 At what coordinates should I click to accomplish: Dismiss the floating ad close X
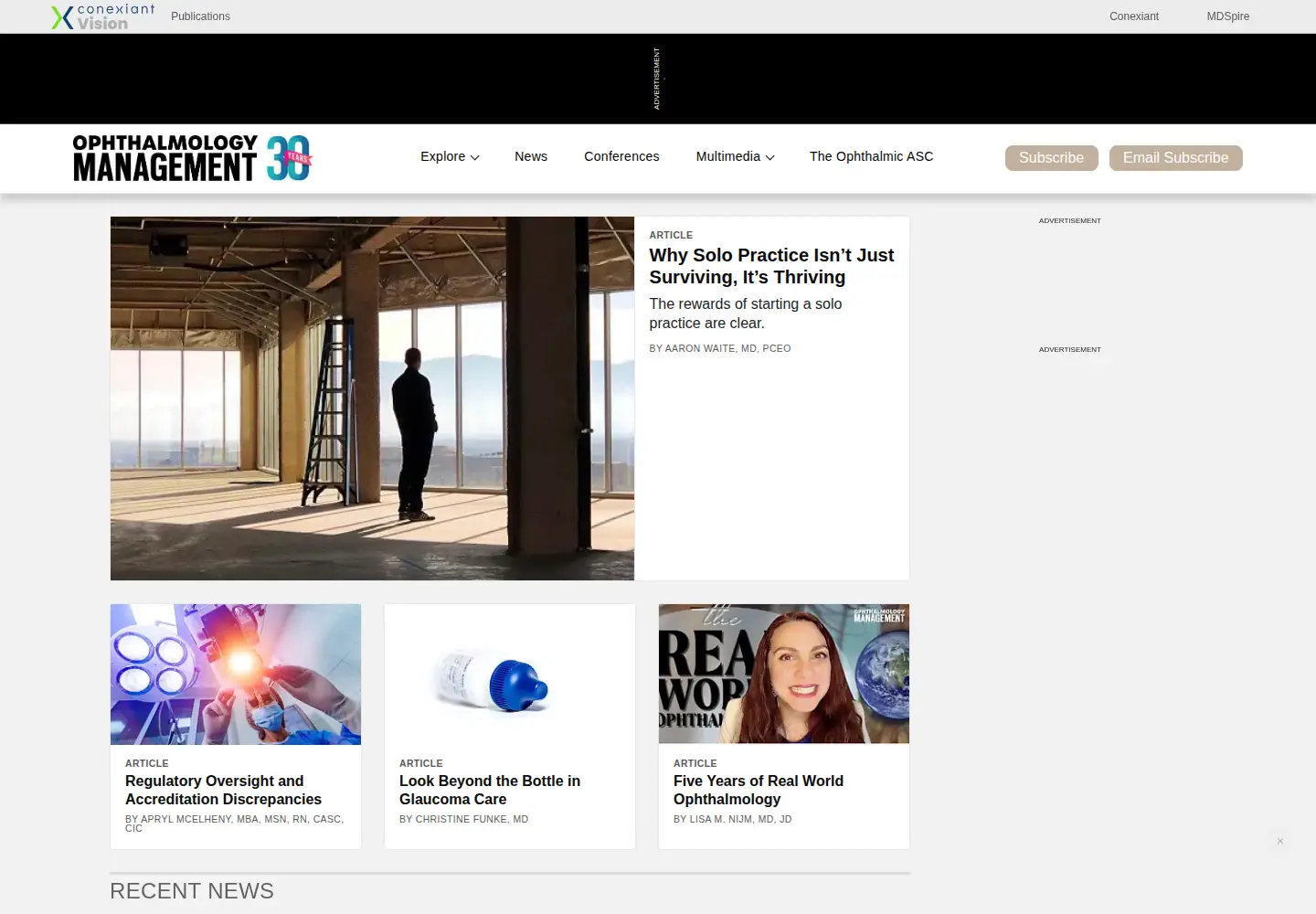(1280, 841)
